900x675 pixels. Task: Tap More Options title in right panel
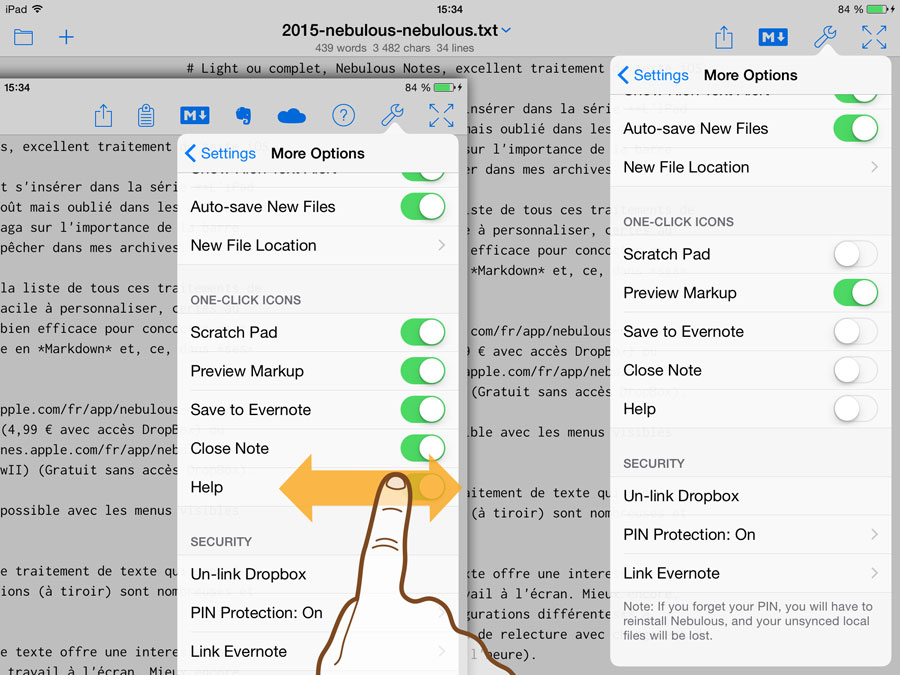750,75
